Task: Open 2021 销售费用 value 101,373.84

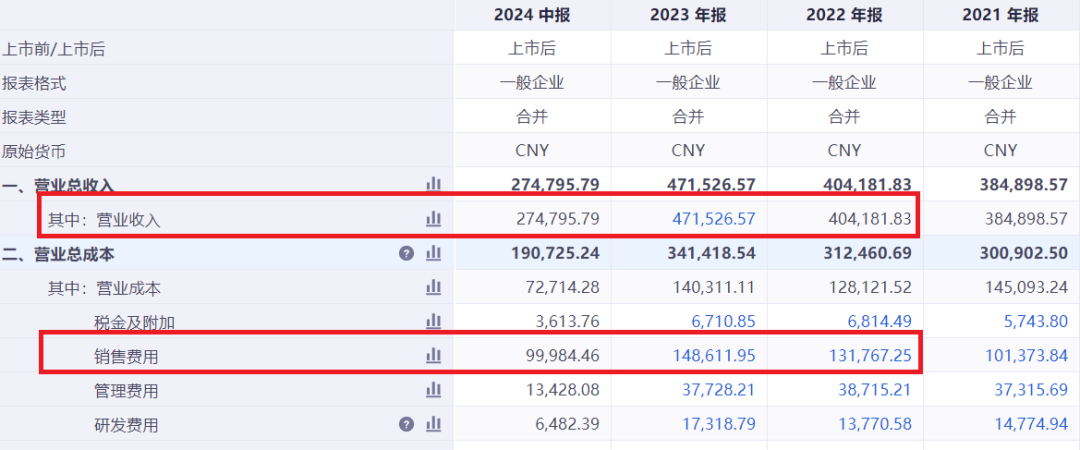Action: [1026, 356]
